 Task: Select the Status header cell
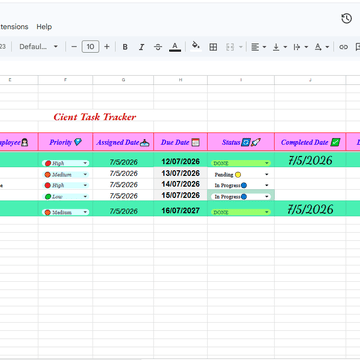tap(241, 142)
